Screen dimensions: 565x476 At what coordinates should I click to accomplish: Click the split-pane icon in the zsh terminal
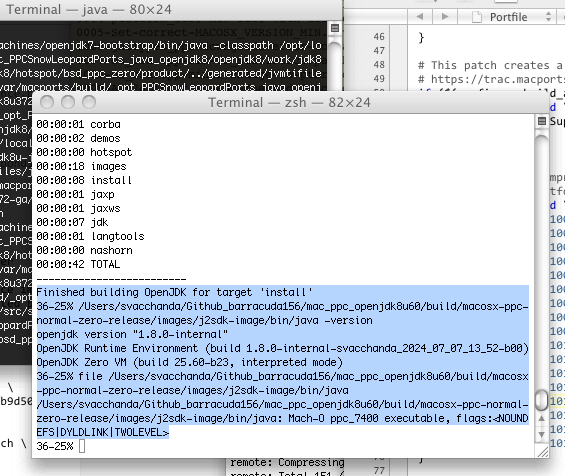tap(542, 121)
